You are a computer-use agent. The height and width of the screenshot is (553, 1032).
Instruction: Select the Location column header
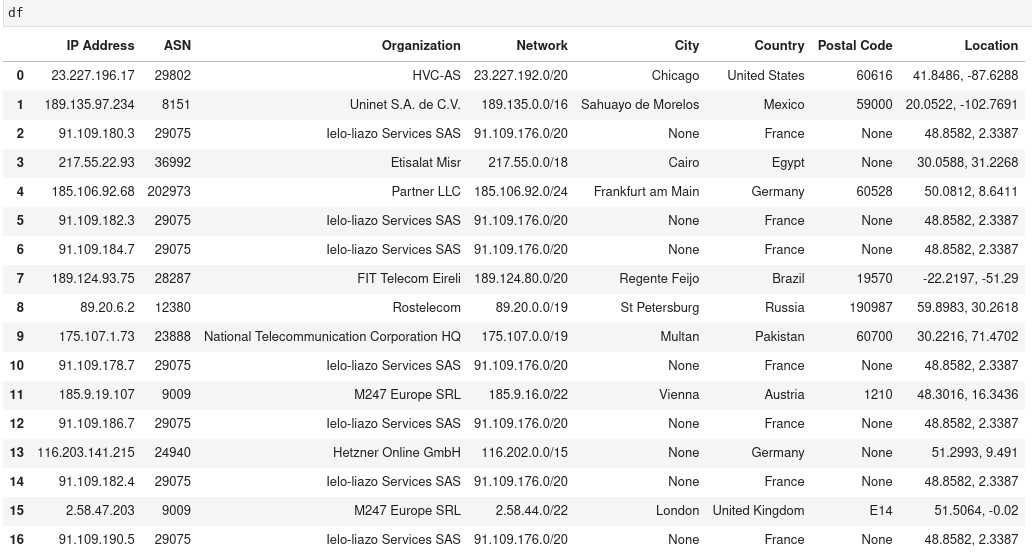(990, 45)
